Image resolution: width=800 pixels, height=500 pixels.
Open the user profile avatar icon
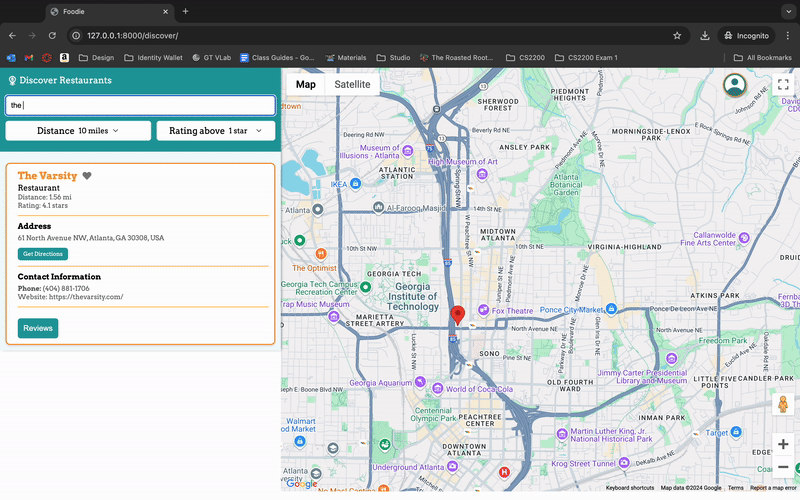click(x=735, y=85)
